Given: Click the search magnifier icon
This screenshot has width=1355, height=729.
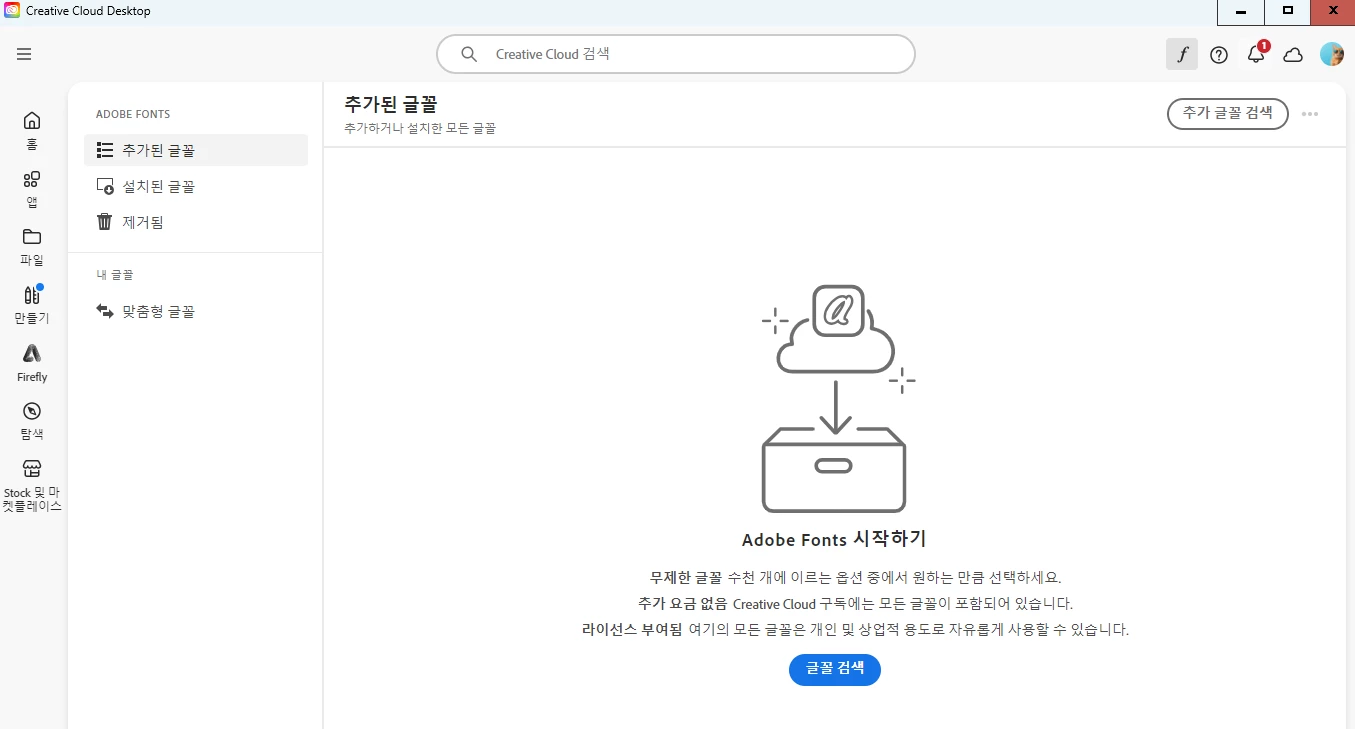Looking at the screenshot, I should (x=468, y=54).
